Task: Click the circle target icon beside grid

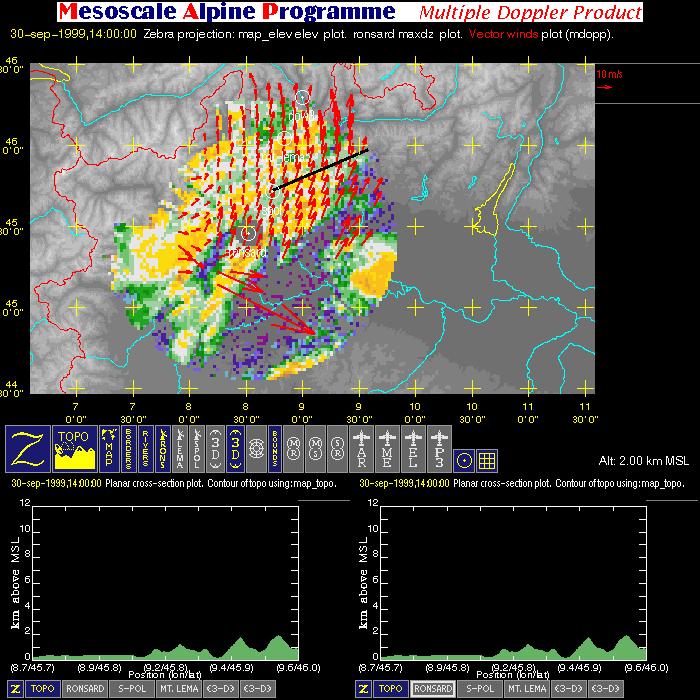Action: click(x=464, y=460)
